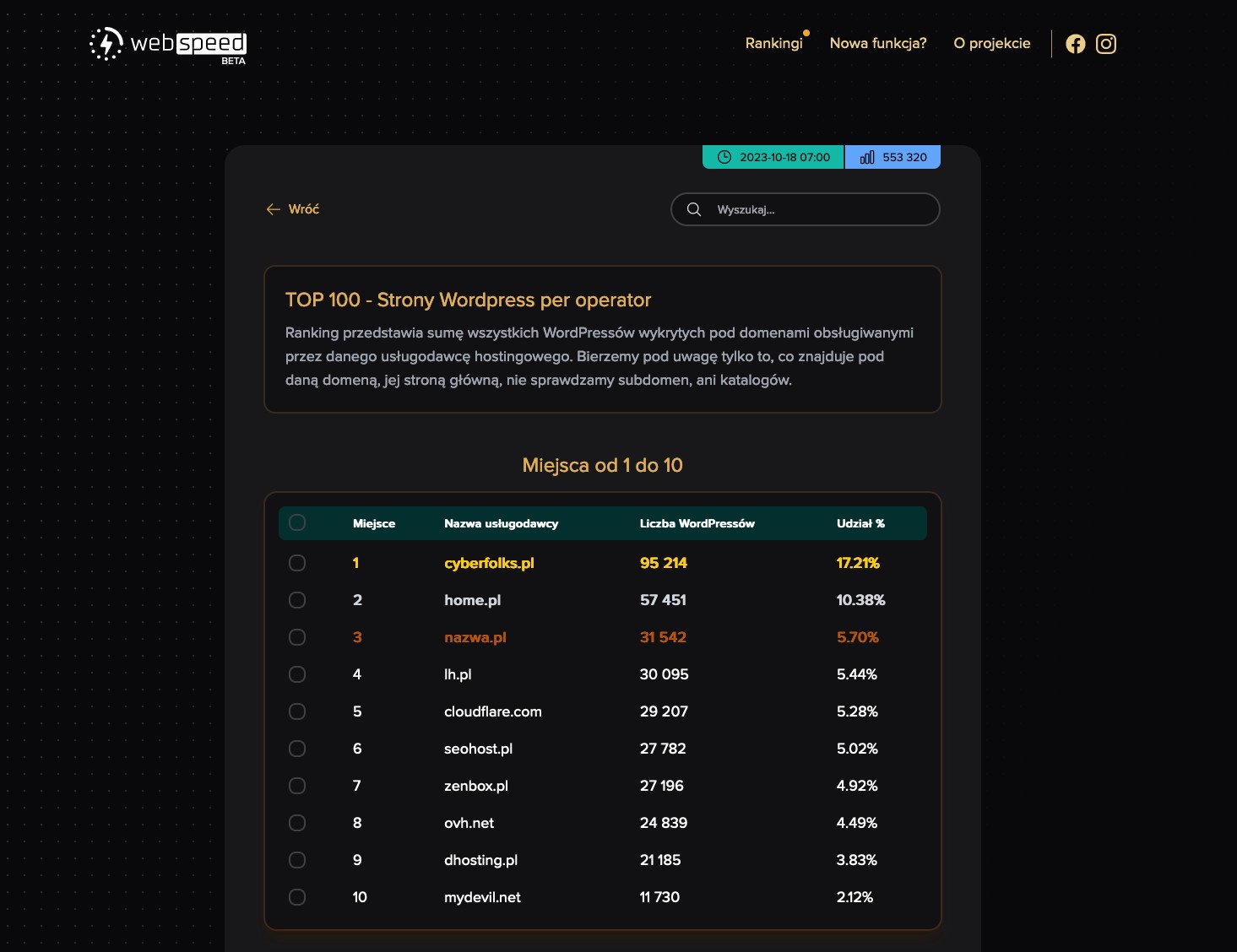Click the 31 542 WordPress count
The image size is (1237, 952).
[x=663, y=637]
